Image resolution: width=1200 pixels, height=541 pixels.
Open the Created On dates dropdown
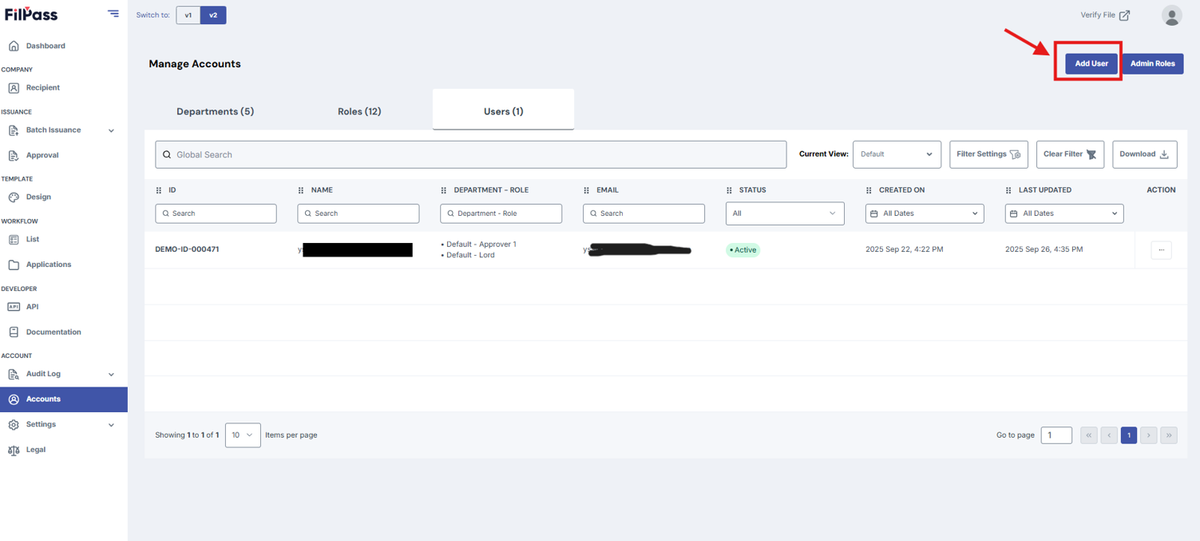925,213
